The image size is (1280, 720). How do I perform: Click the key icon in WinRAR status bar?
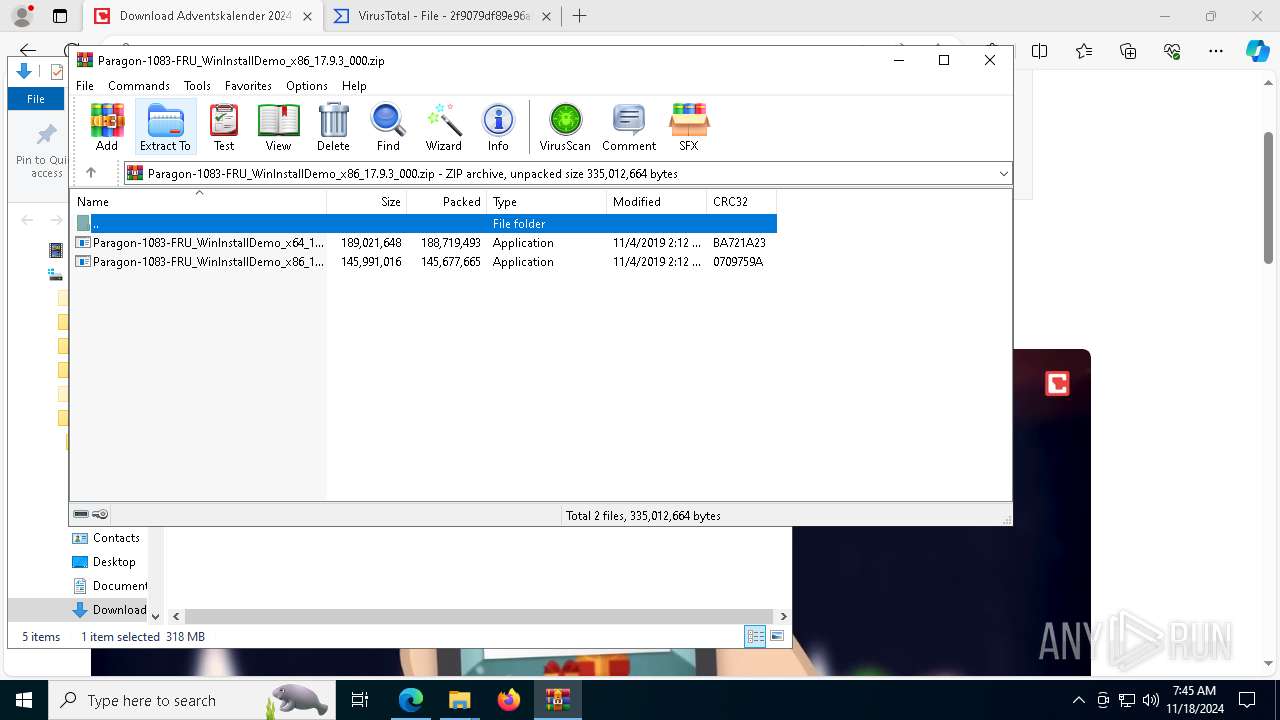pos(100,514)
